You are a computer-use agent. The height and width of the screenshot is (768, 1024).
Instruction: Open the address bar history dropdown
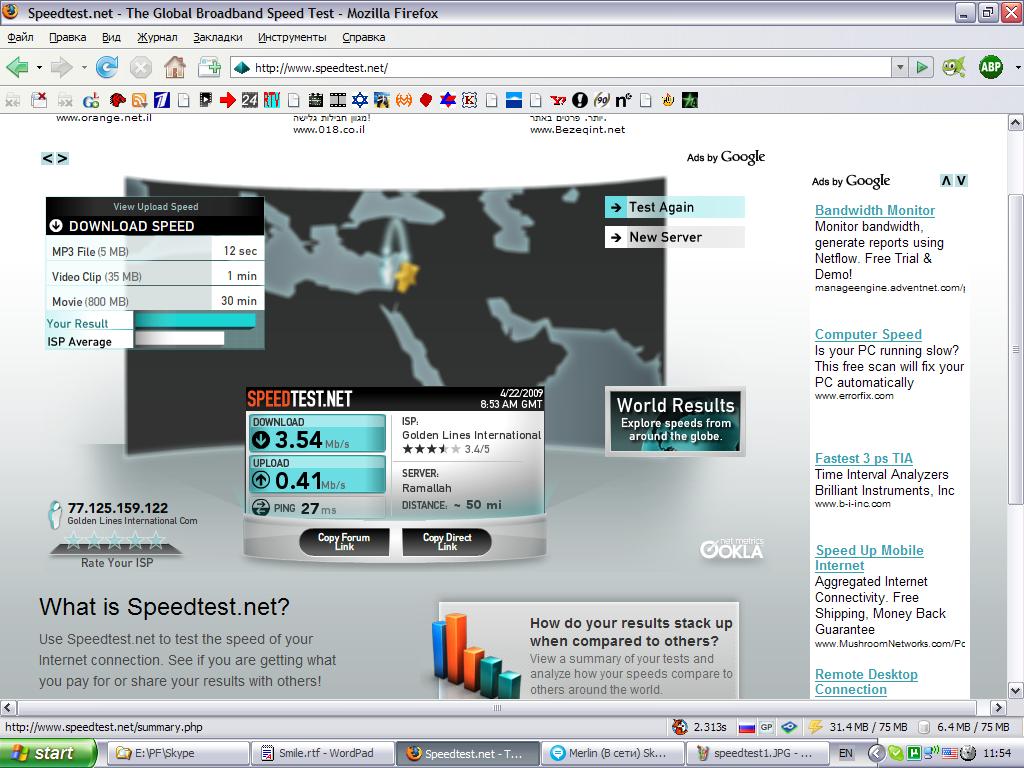(900, 67)
